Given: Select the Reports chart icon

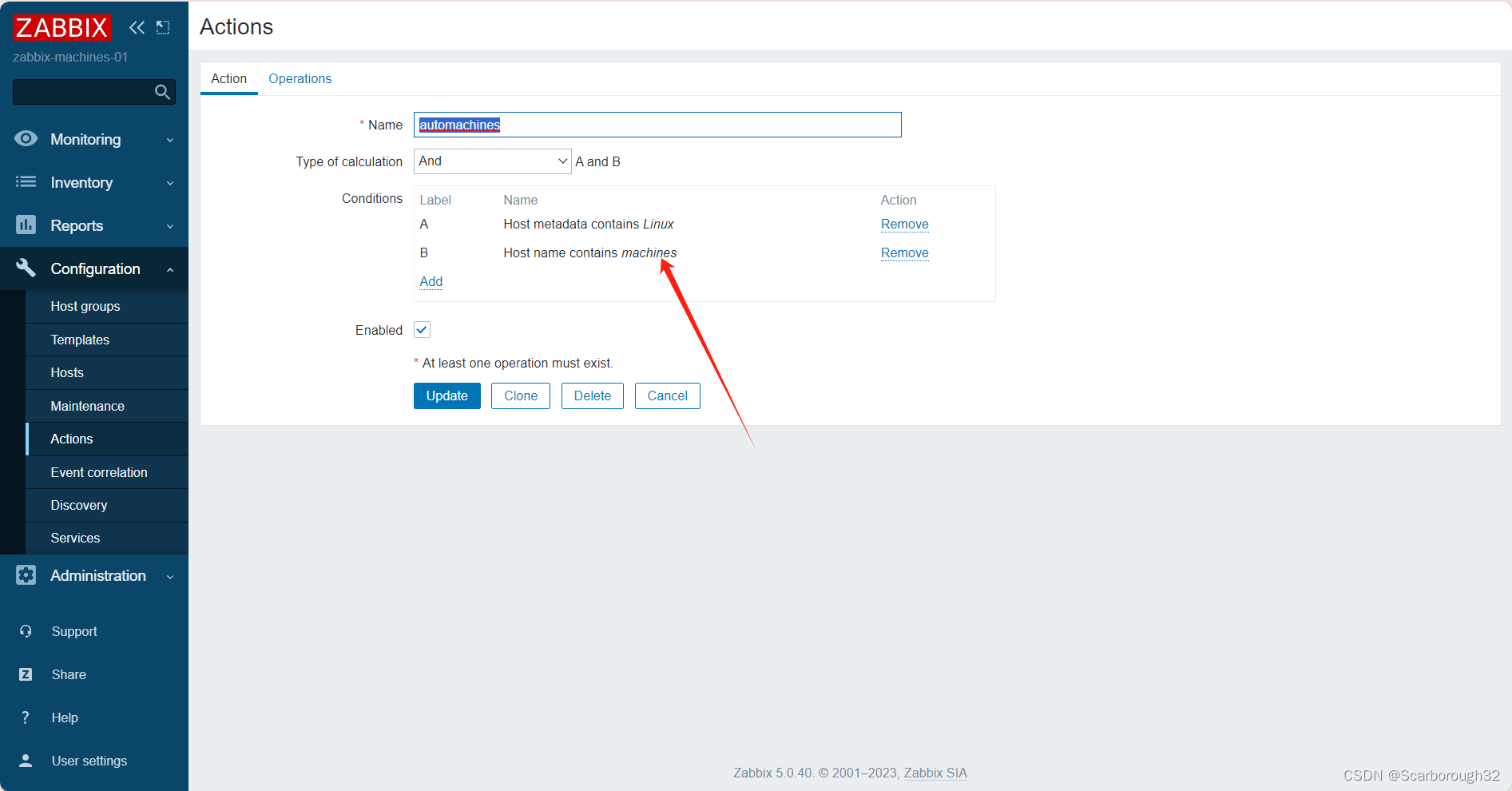Looking at the screenshot, I should [26, 225].
